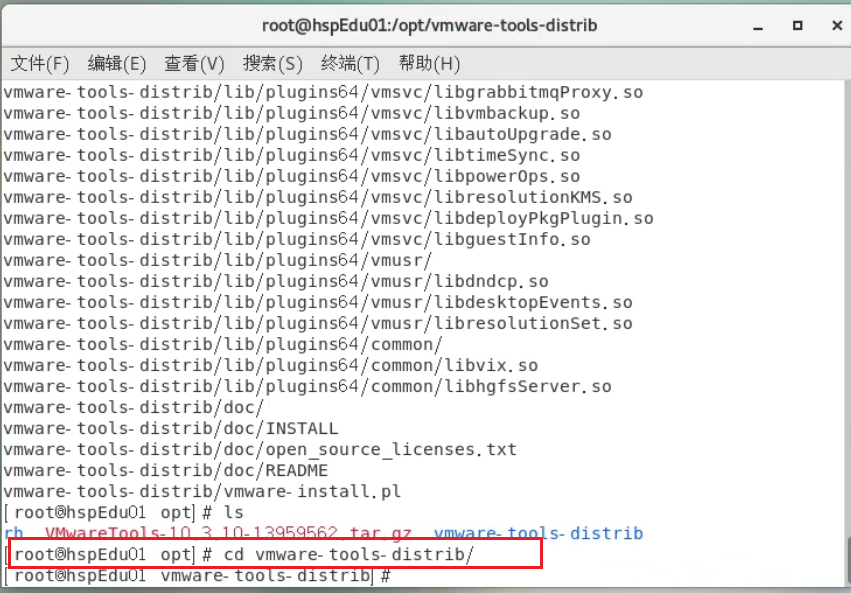Open the 帮助(H) menu
The height and width of the screenshot is (593, 851).
pos(429,63)
